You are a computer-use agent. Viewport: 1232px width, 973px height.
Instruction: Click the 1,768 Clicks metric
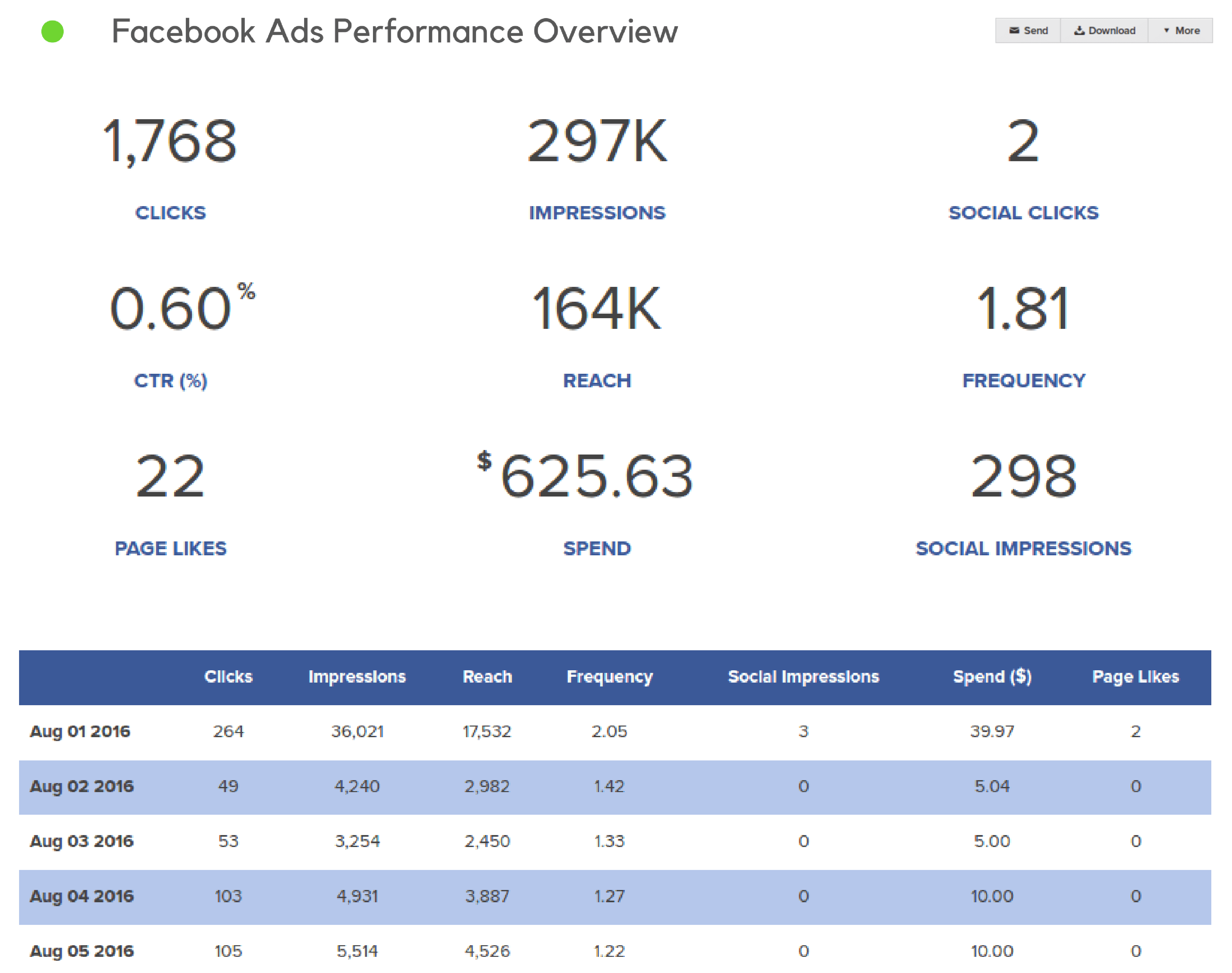pyautogui.click(x=170, y=141)
